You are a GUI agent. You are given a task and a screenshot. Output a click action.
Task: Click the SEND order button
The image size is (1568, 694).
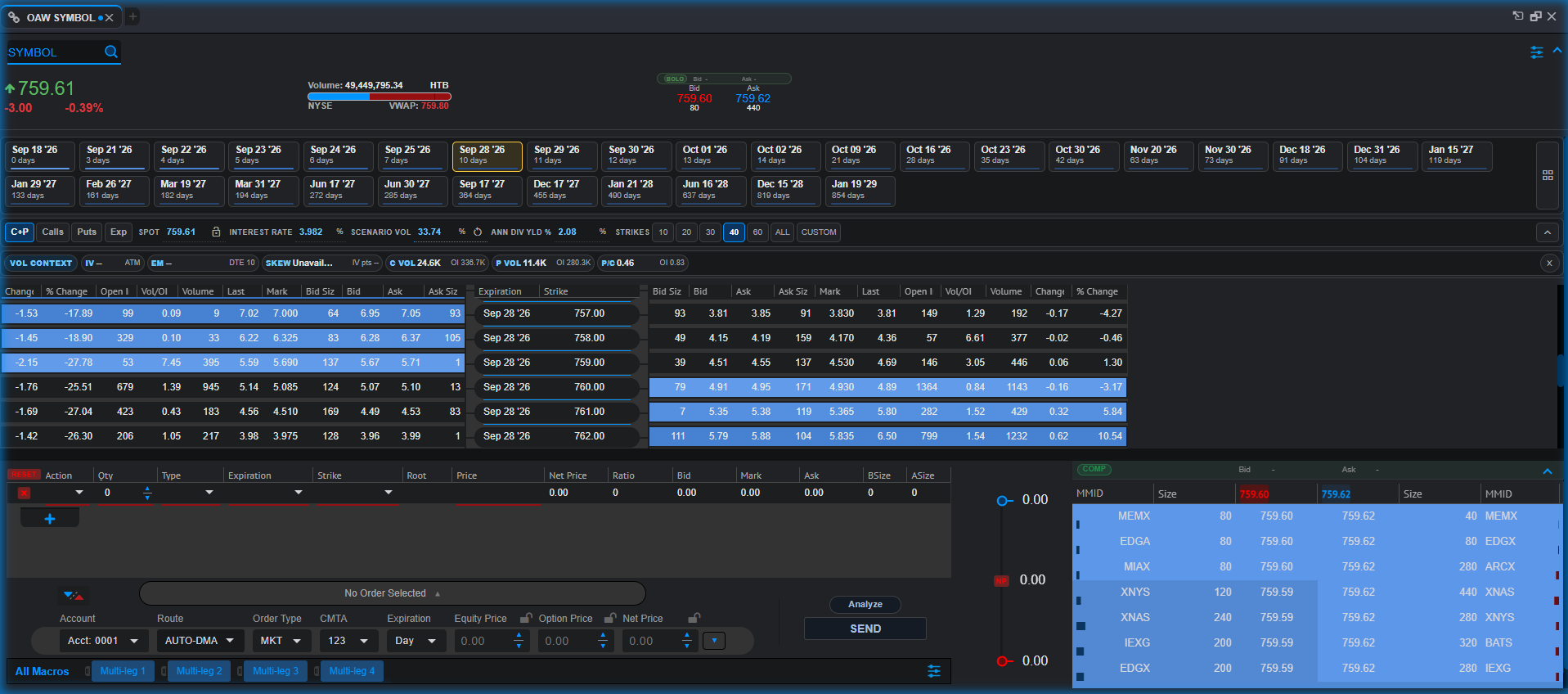865,629
